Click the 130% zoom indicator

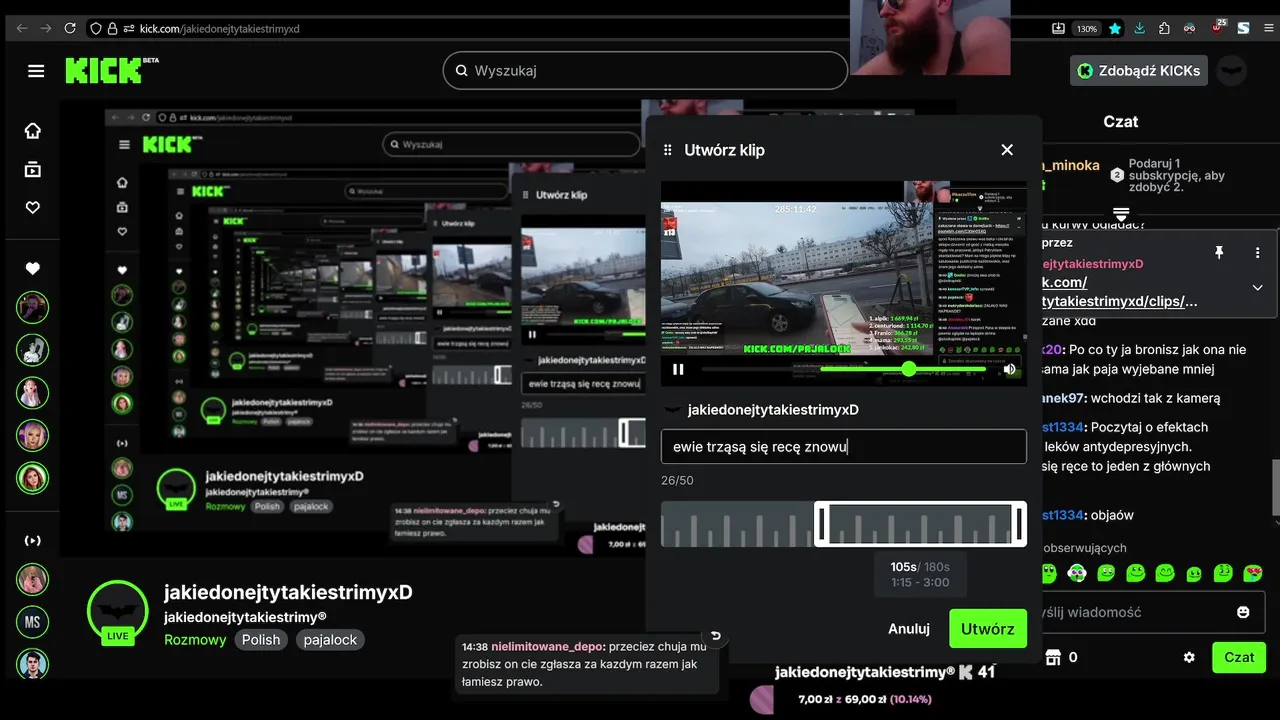click(x=1086, y=29)
